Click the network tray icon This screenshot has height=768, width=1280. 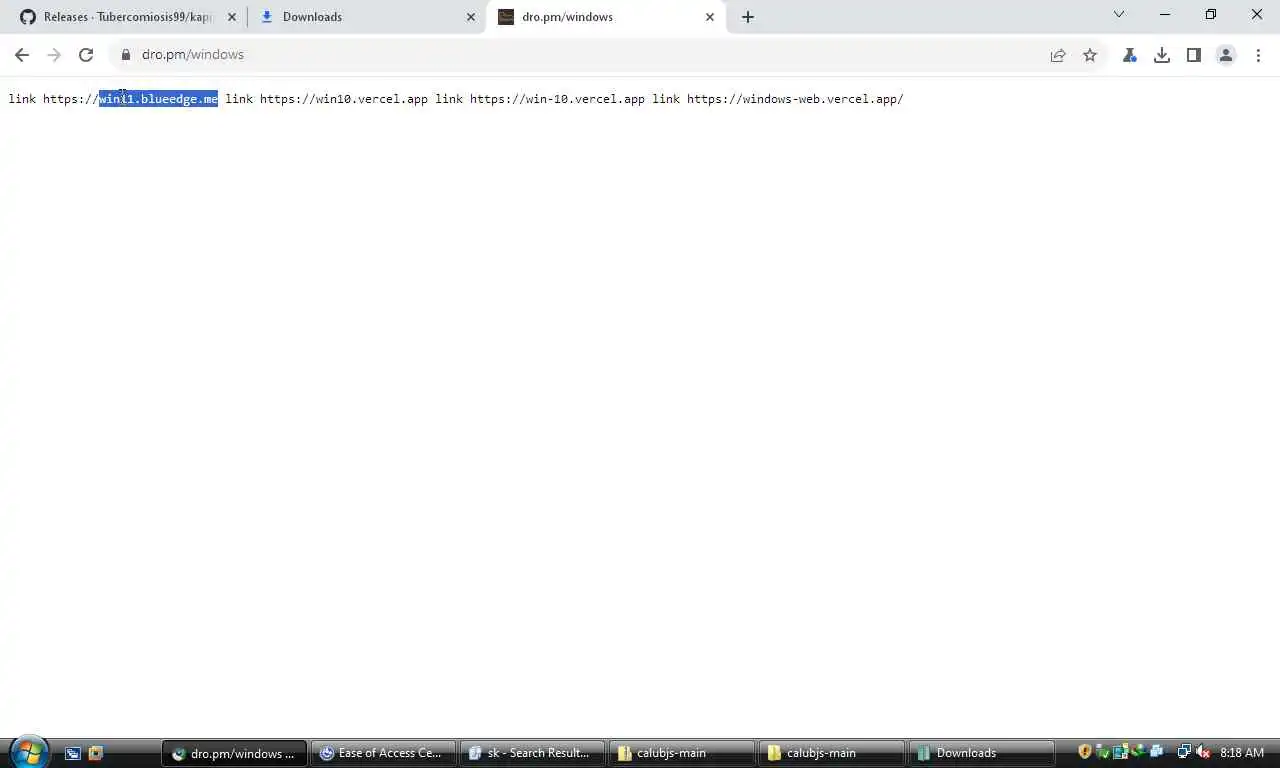[1185, 752]
